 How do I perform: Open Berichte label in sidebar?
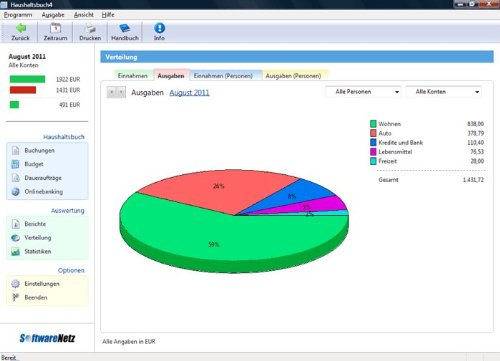click(x=35, y=224)
